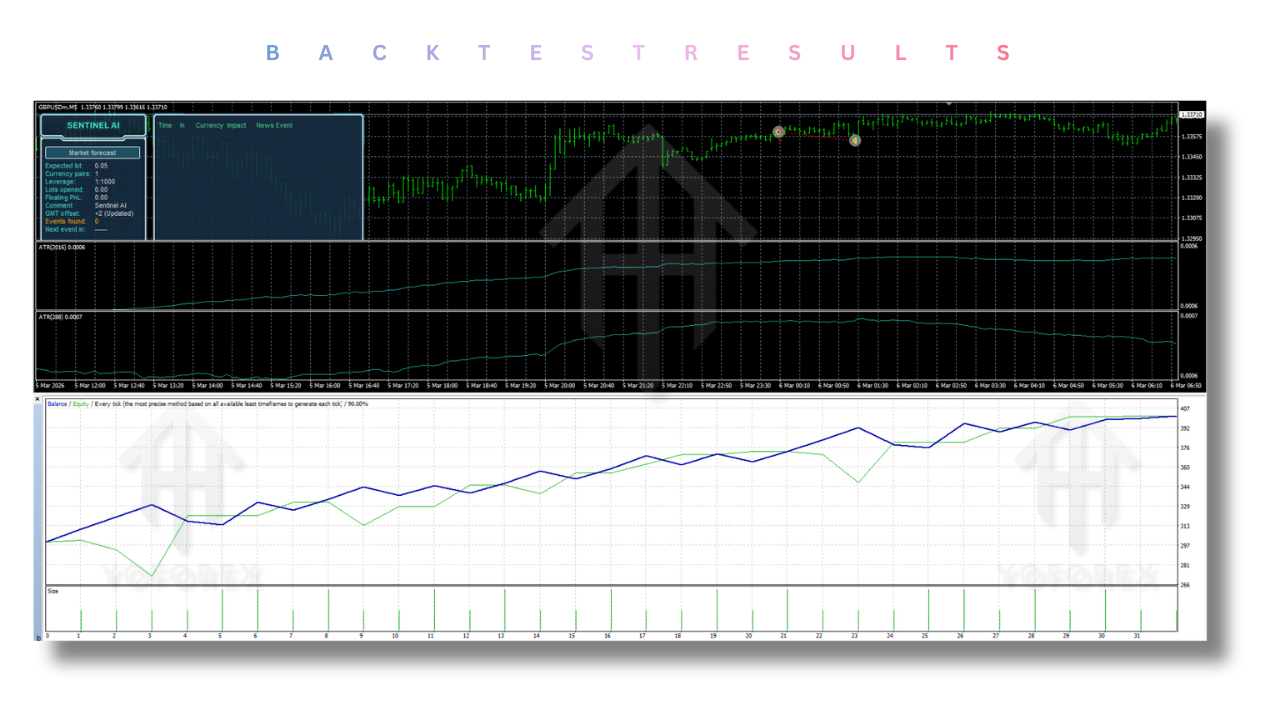Click the trade entry marker on chart

pyautogui.click(x=779, y=132)
